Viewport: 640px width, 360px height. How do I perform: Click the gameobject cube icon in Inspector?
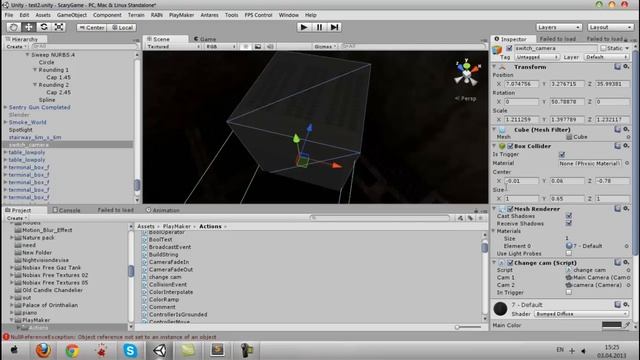(497, 50)
